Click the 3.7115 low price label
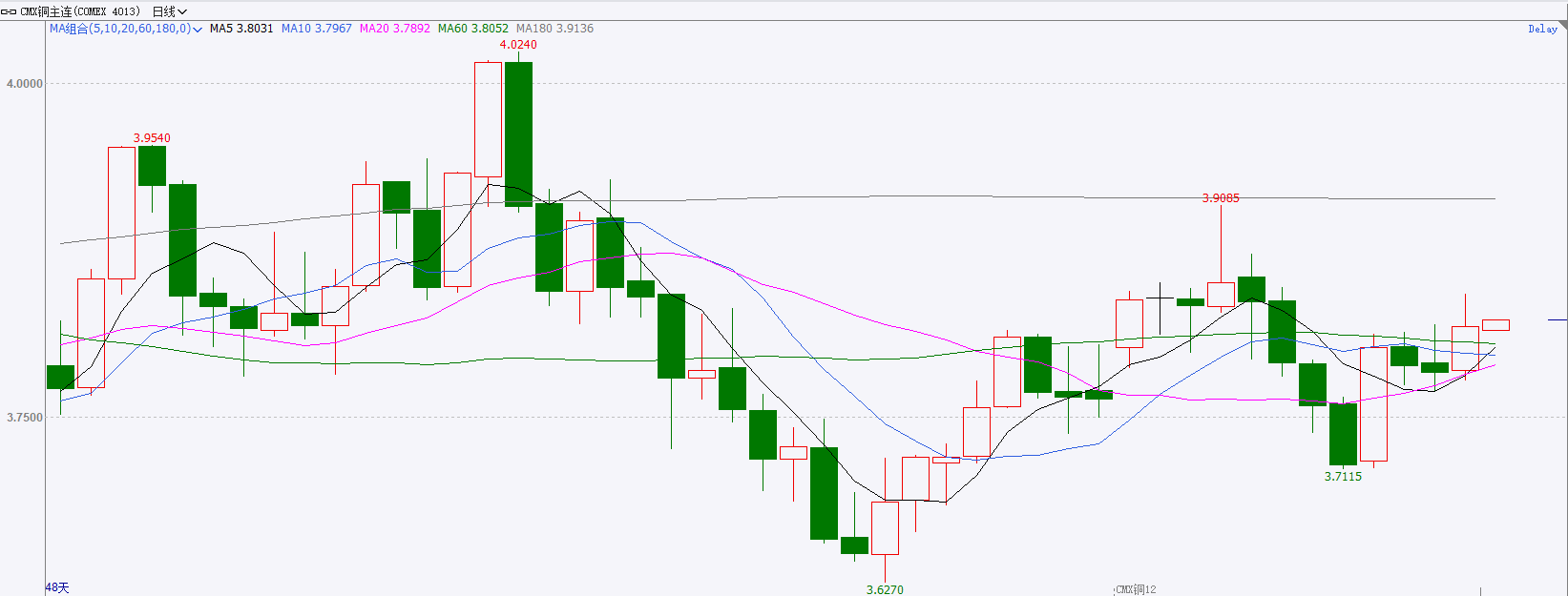The image size is (1568, 596). 1343,476
